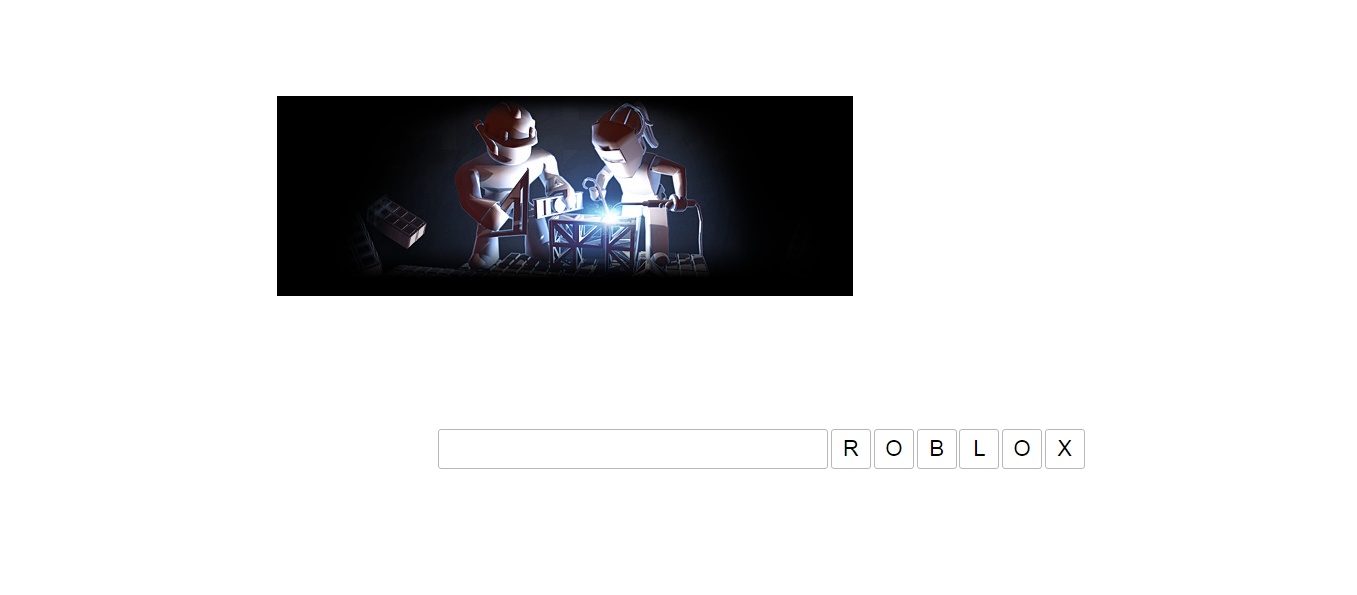Screen dimensions: 1357x595
Task: Hit the B letter button
Action: tap(937, 449)
